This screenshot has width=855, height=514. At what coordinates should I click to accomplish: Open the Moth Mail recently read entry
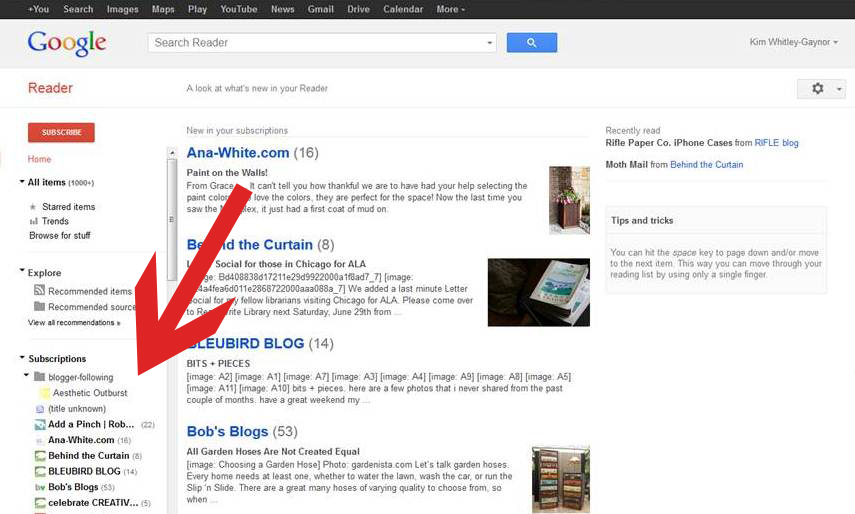[x=627, y=165]
